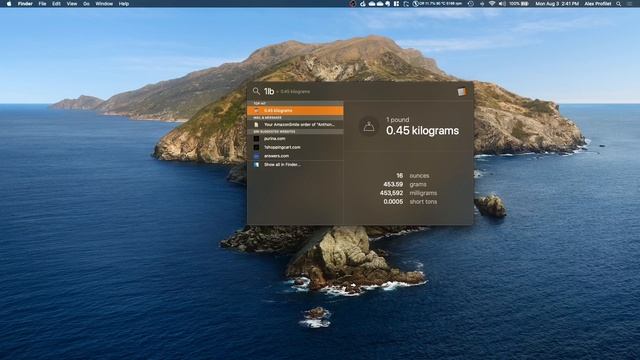Click the magnifier icon in Spotlight bar

coord(256,91)
